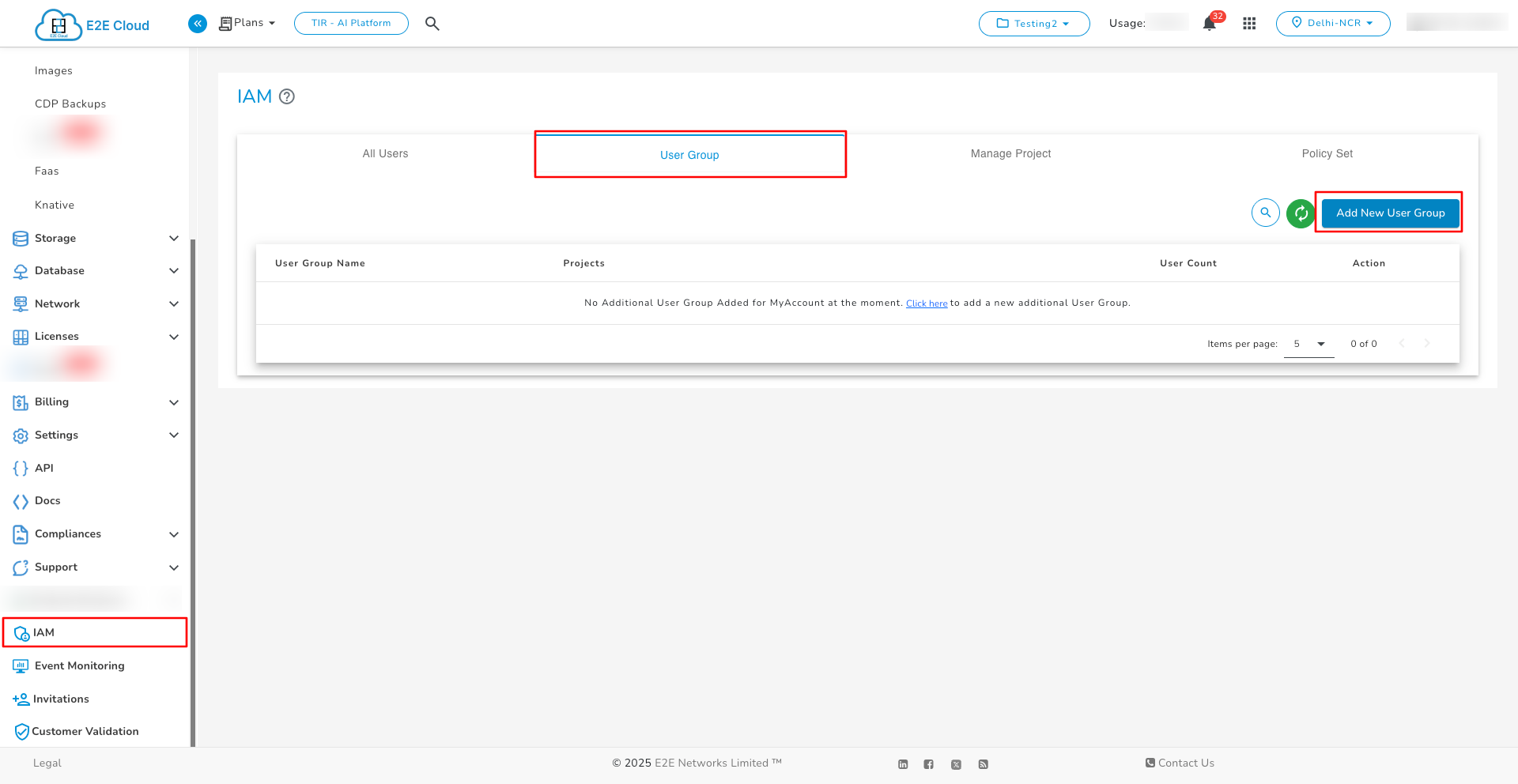Open the LinkedIn icon in footer
1518x784 pixels.
tap(903, 764)
